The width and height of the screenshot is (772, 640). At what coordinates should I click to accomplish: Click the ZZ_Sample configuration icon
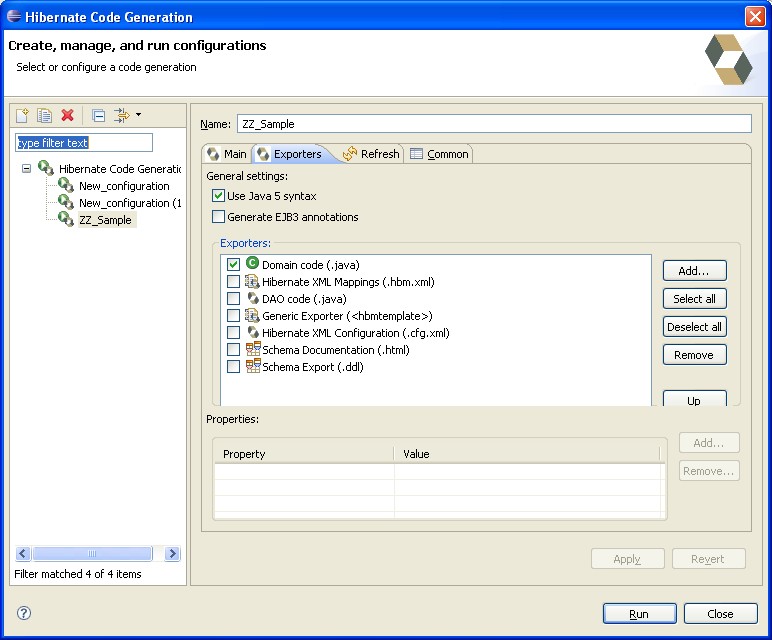click(x=66, y=219)
